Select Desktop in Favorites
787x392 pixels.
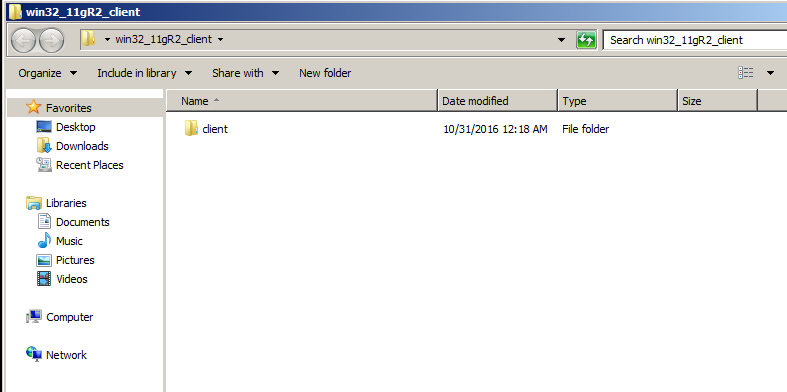pyautogui.click(x=76, y=127)
